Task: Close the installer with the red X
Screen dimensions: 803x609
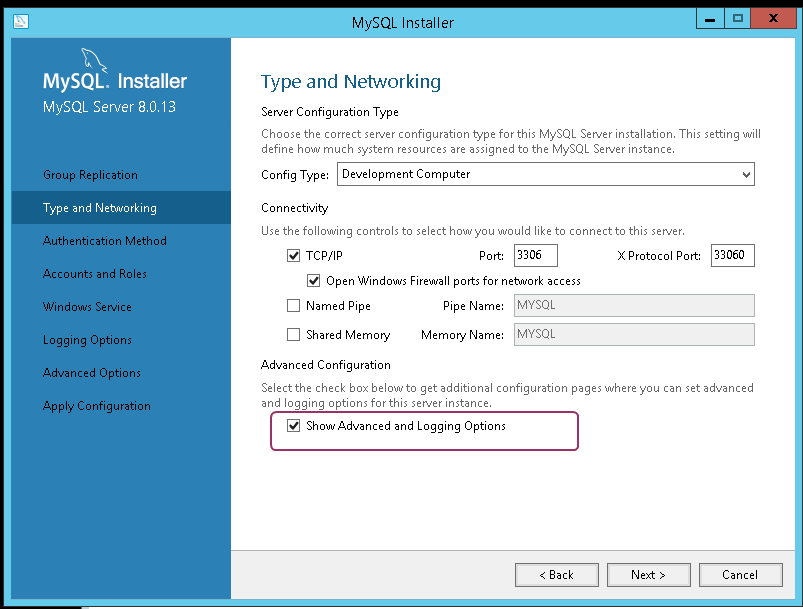Action: (773, 19)
